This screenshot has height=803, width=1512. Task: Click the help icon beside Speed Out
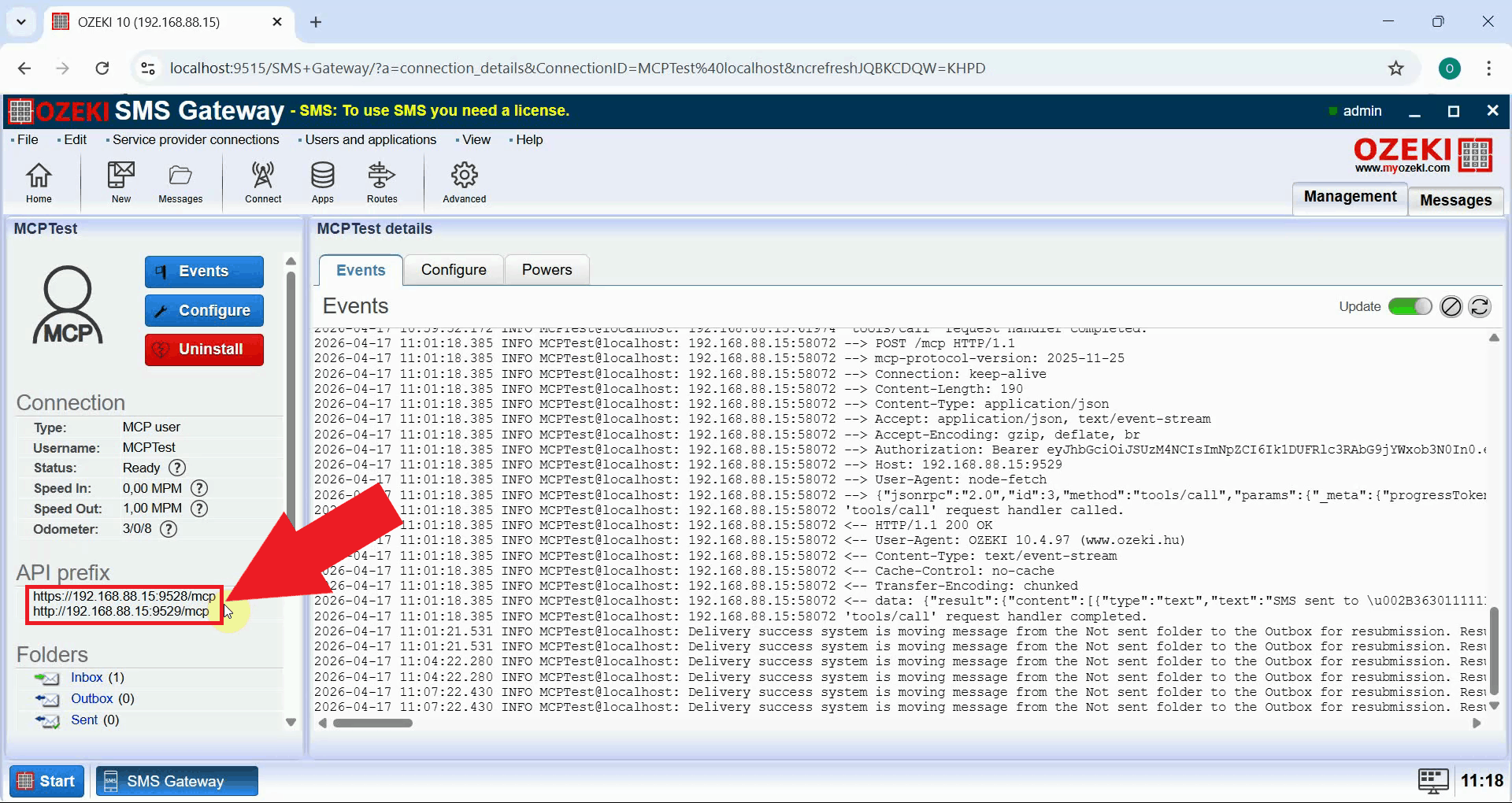coord(198,509)
